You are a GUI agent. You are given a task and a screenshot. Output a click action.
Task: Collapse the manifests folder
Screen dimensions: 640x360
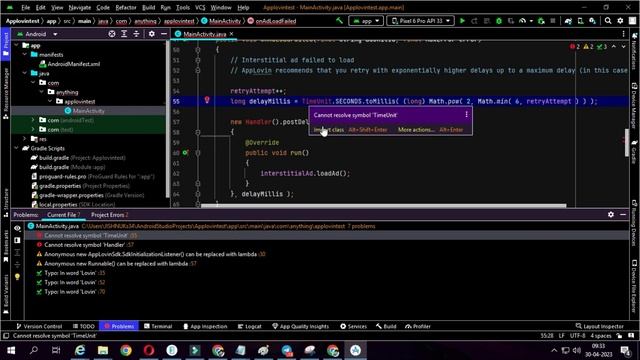[x=24, y=54]
